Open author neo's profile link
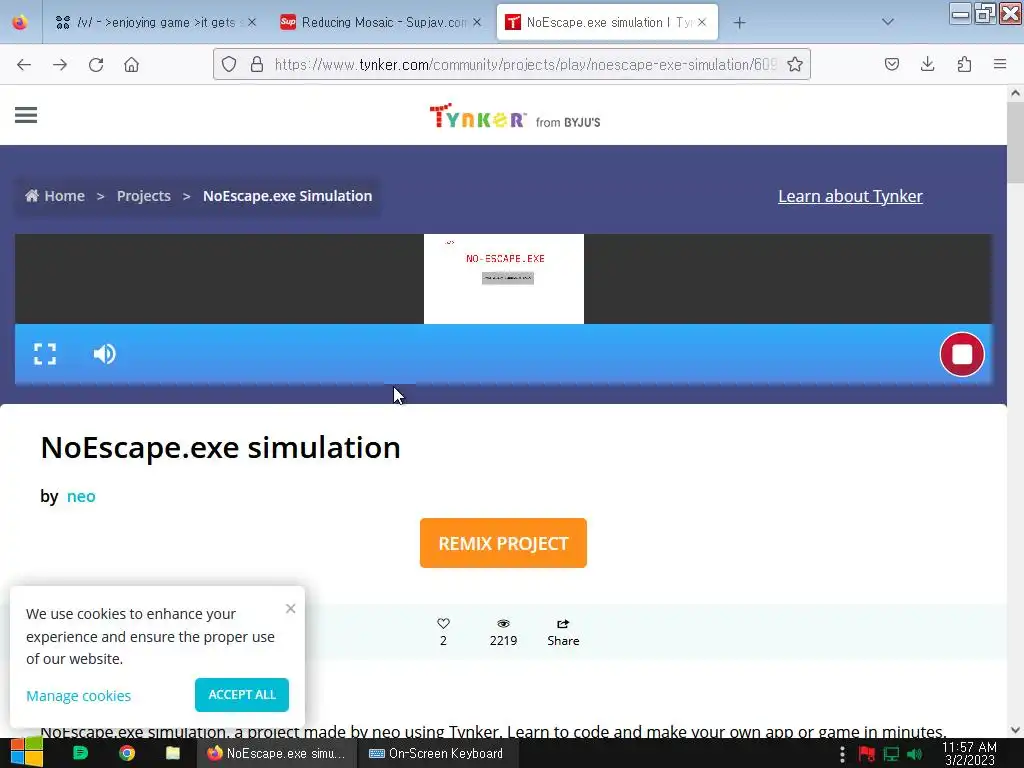The height and width of the screenshot is (768, 1024). pyautogui.click(x=81, y=496)
